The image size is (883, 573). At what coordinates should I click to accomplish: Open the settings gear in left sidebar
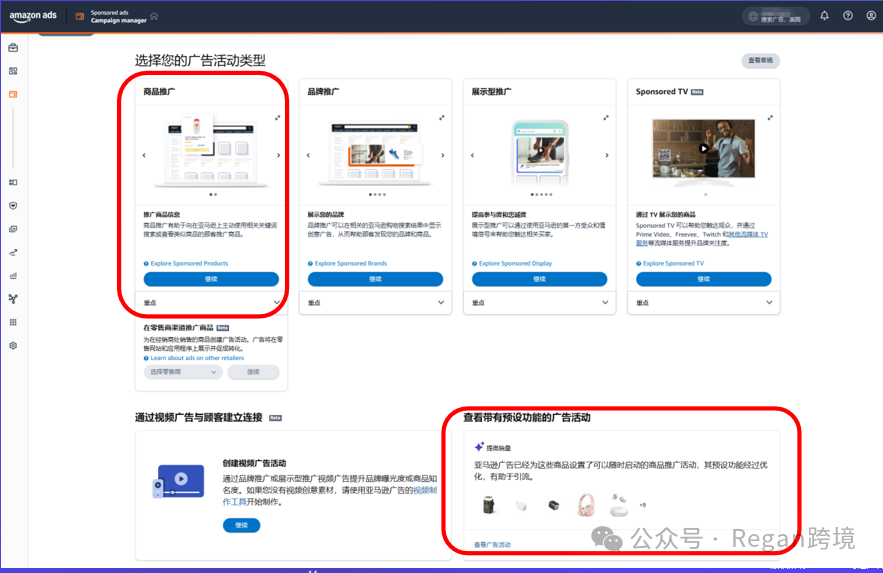coord(13,346)
